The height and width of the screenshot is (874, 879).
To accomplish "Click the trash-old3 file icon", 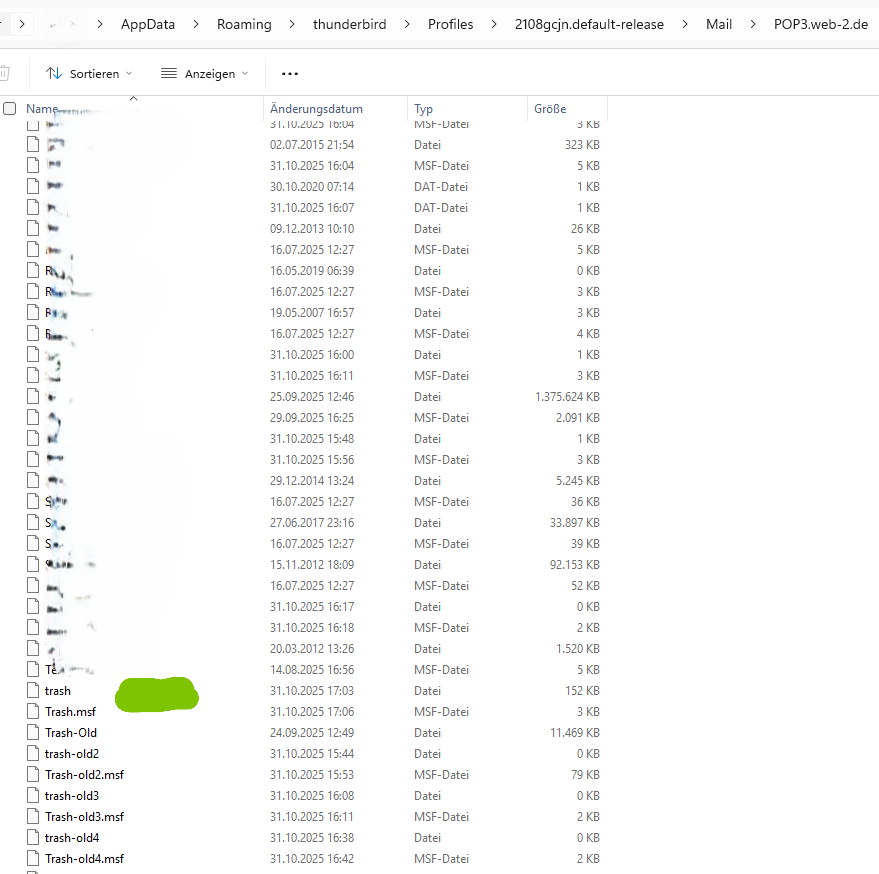I will pyautogui.click(x=33, y=796).
